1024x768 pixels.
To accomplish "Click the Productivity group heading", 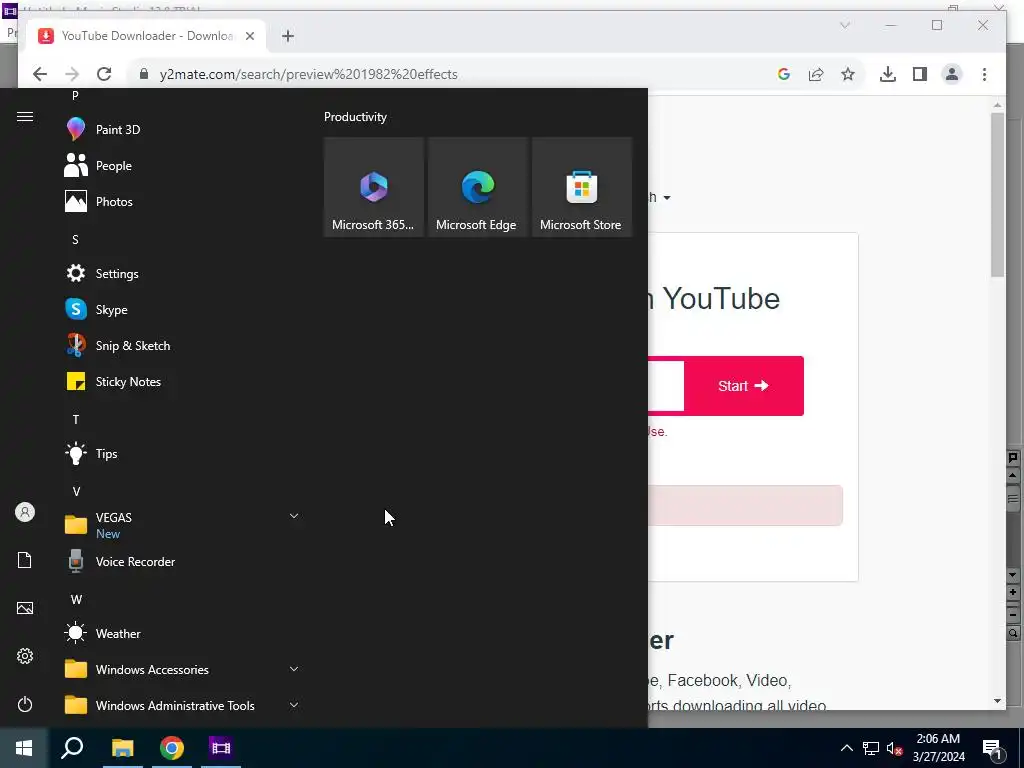I will coord(355,117).
